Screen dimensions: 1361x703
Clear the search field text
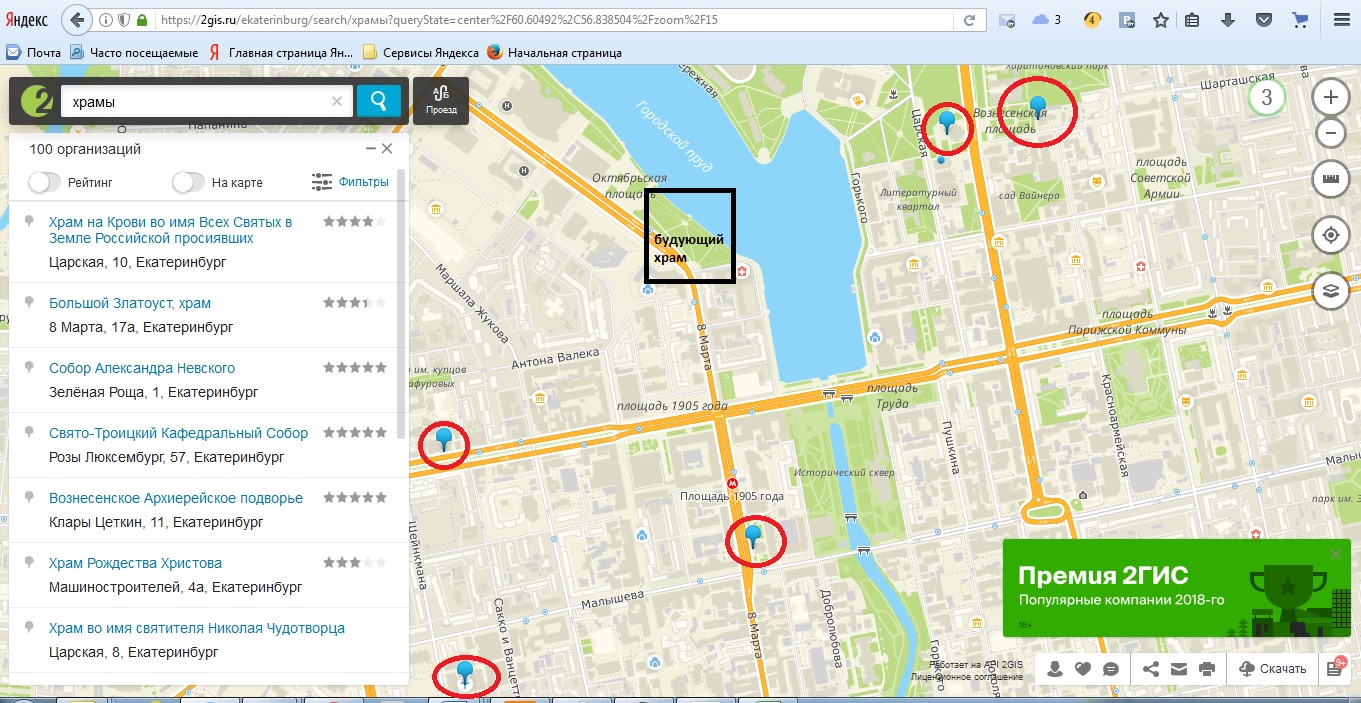tap(337, 101)
